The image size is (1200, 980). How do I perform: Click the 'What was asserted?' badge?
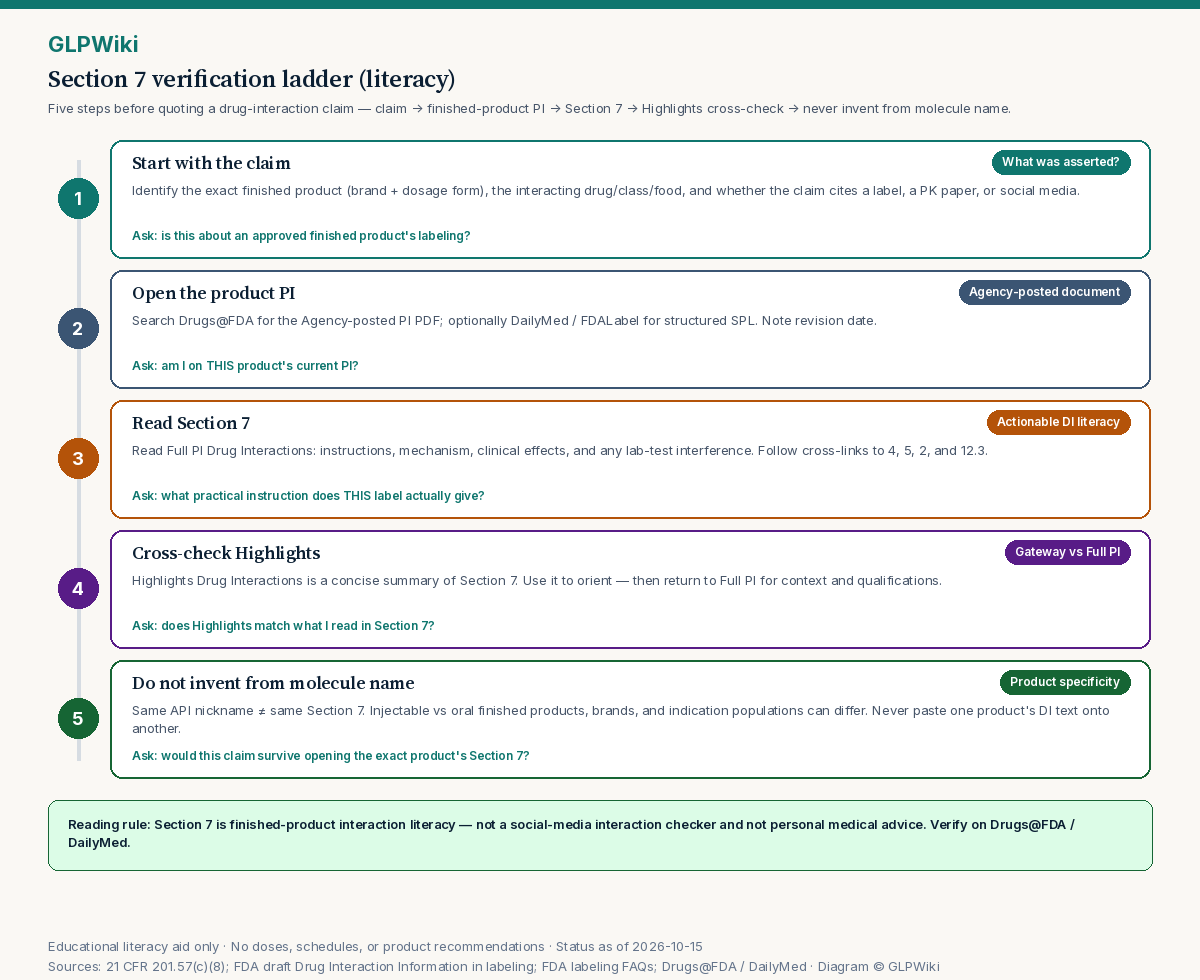coord(1061,162)
